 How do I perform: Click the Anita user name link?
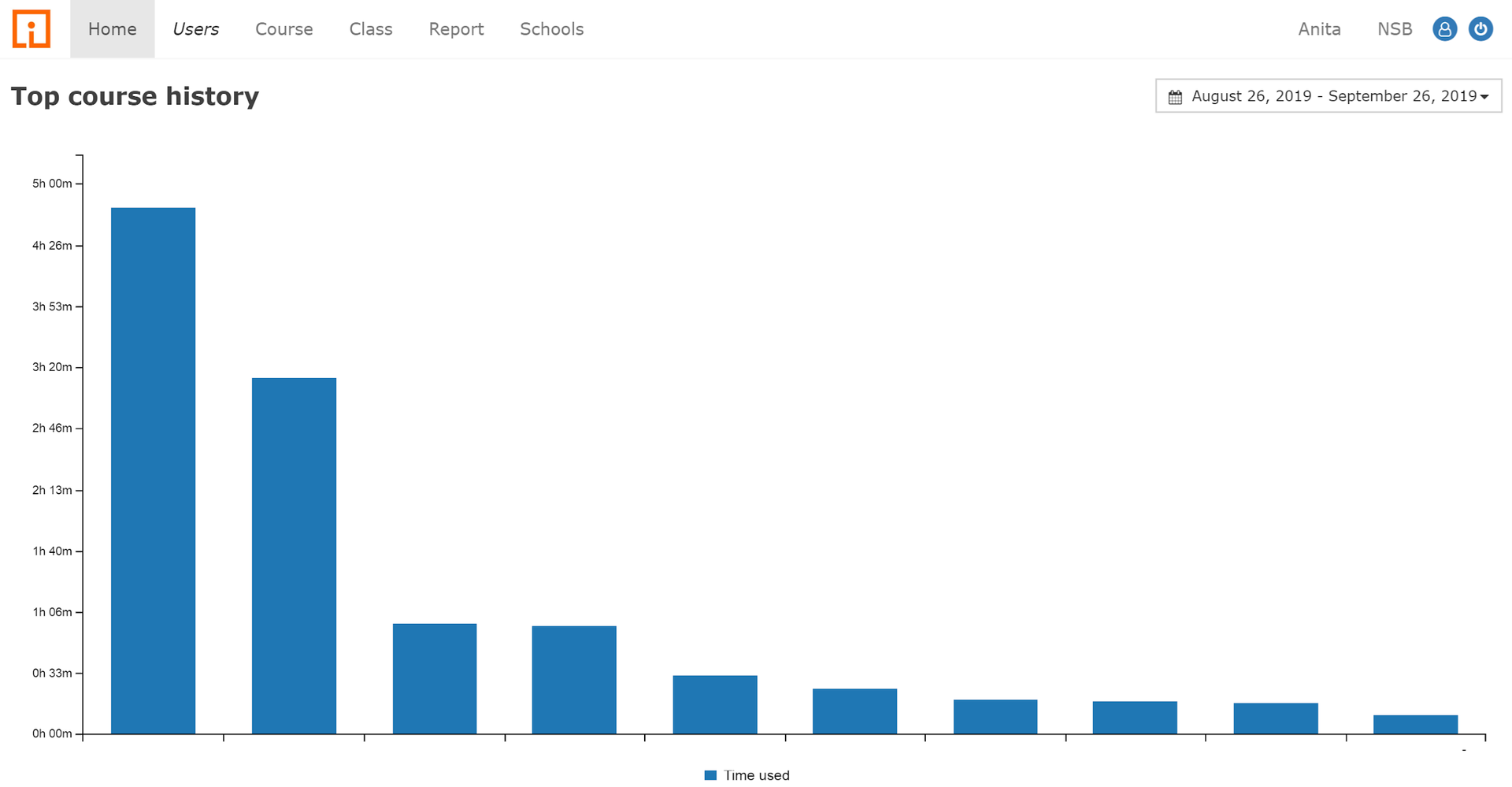1319,29
